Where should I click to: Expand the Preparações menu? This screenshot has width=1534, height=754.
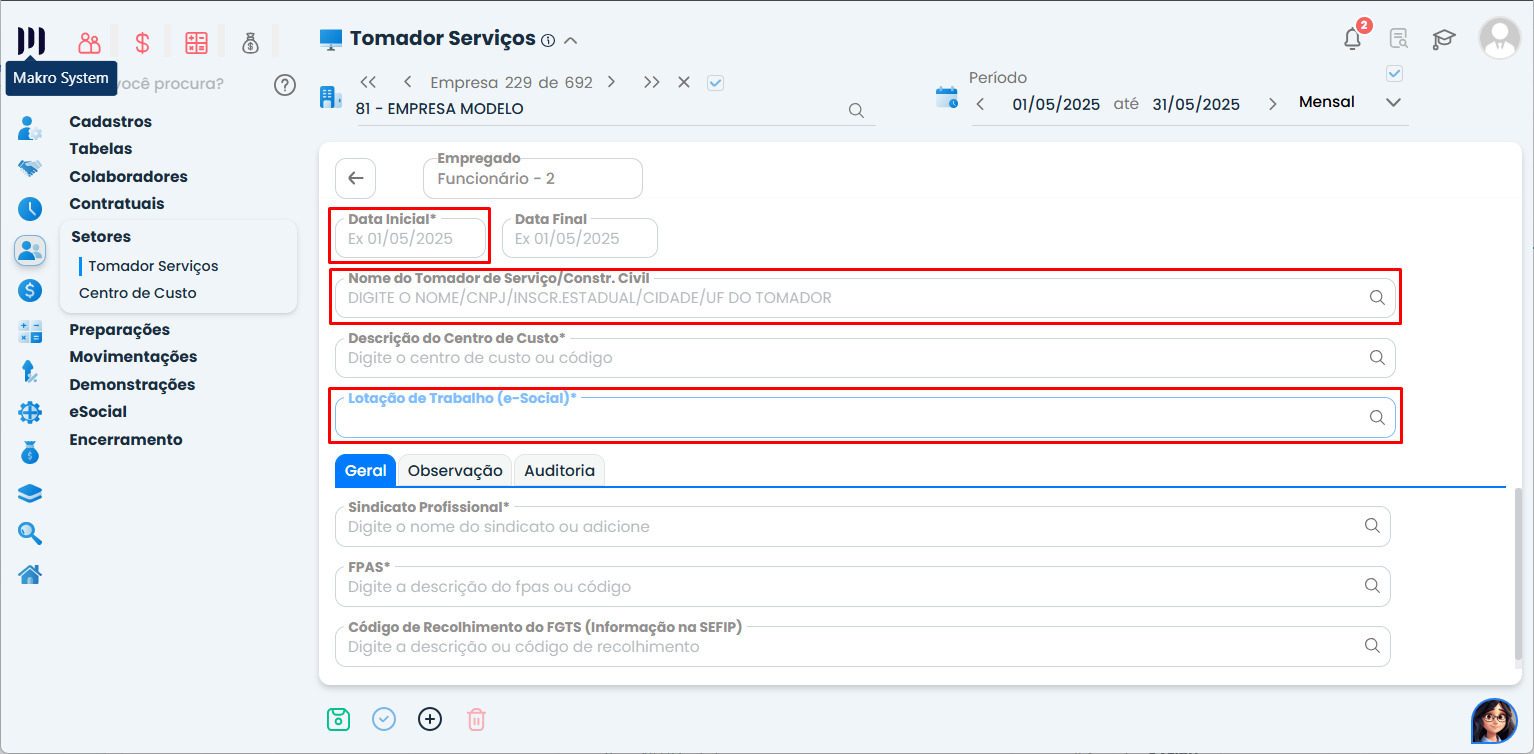tap(119, 330)
